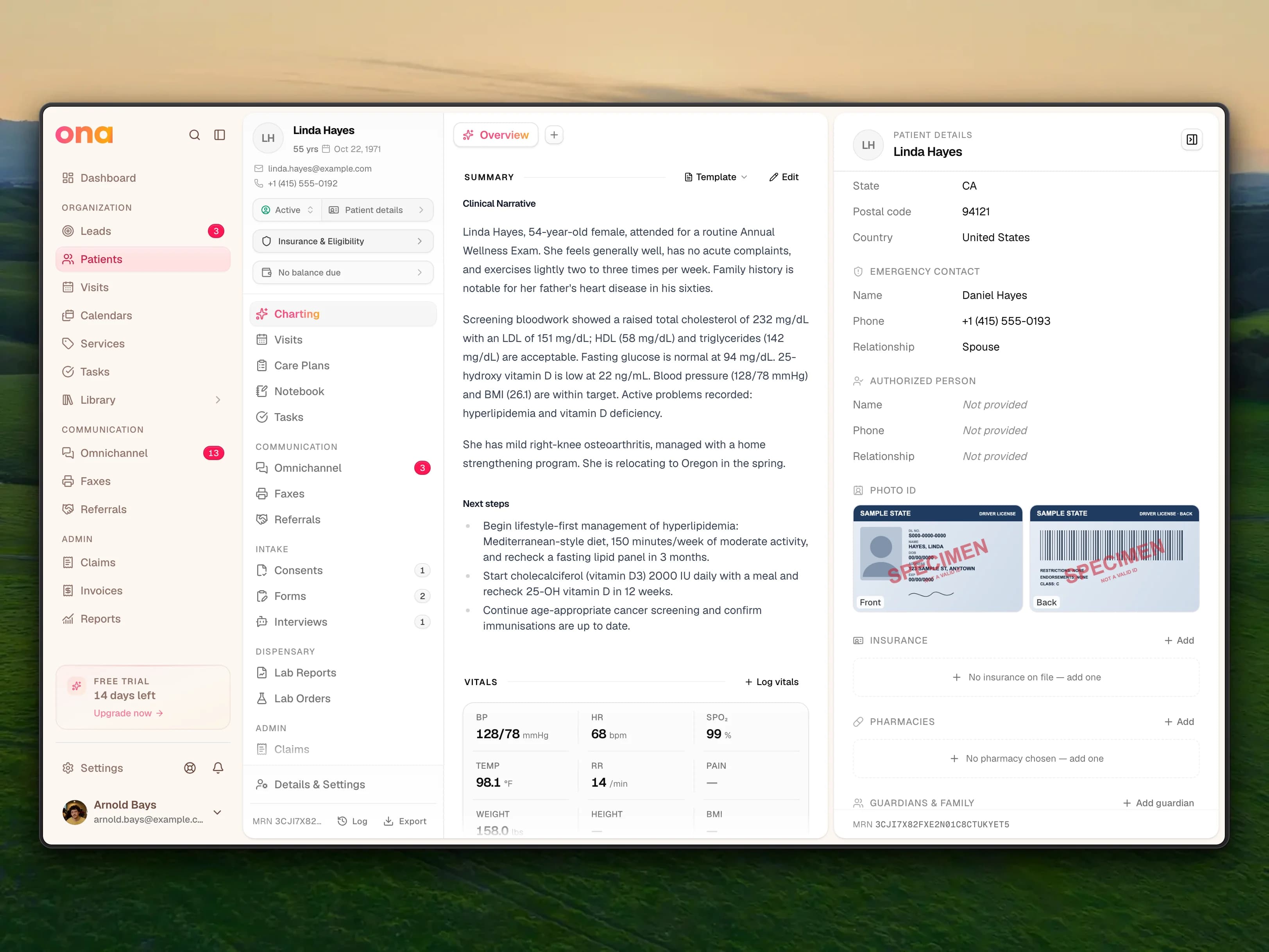The height and width of the screenshot is (952, 1269).
Task: Click Upgrade now link
Action: point(129,713)
